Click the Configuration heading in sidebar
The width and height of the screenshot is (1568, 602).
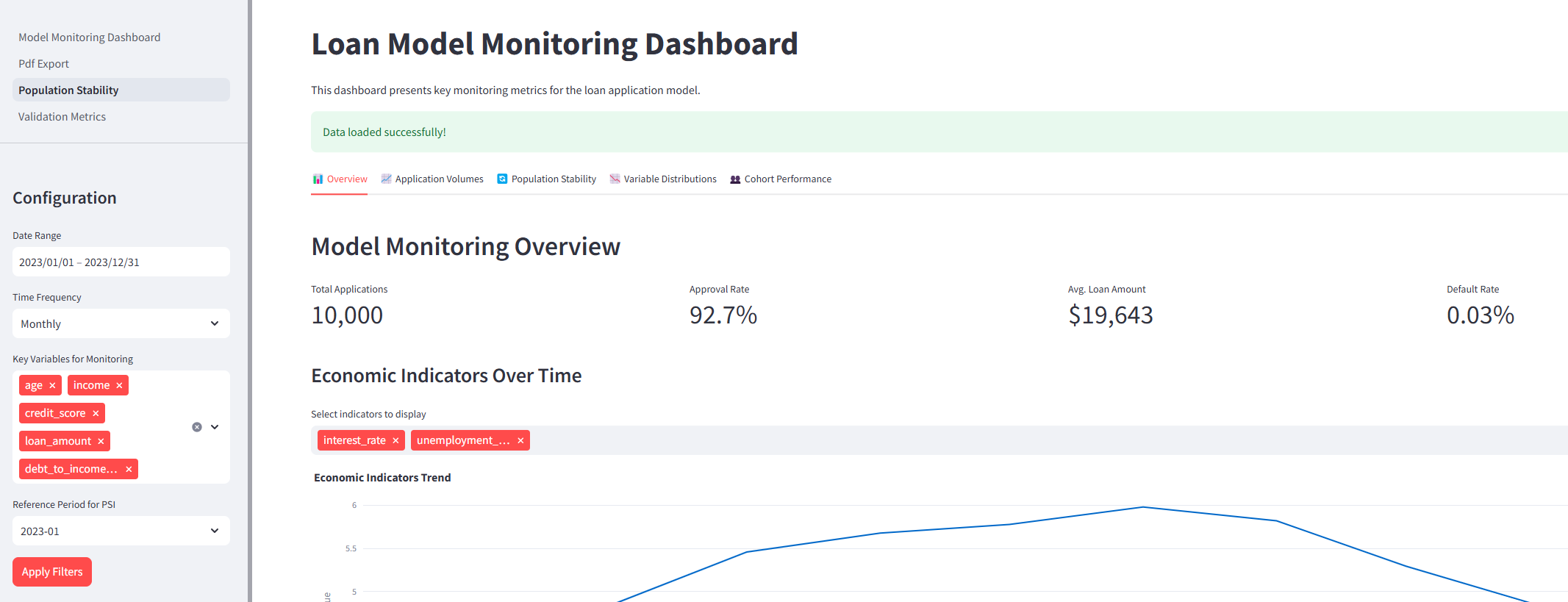(x=65, y=198)
